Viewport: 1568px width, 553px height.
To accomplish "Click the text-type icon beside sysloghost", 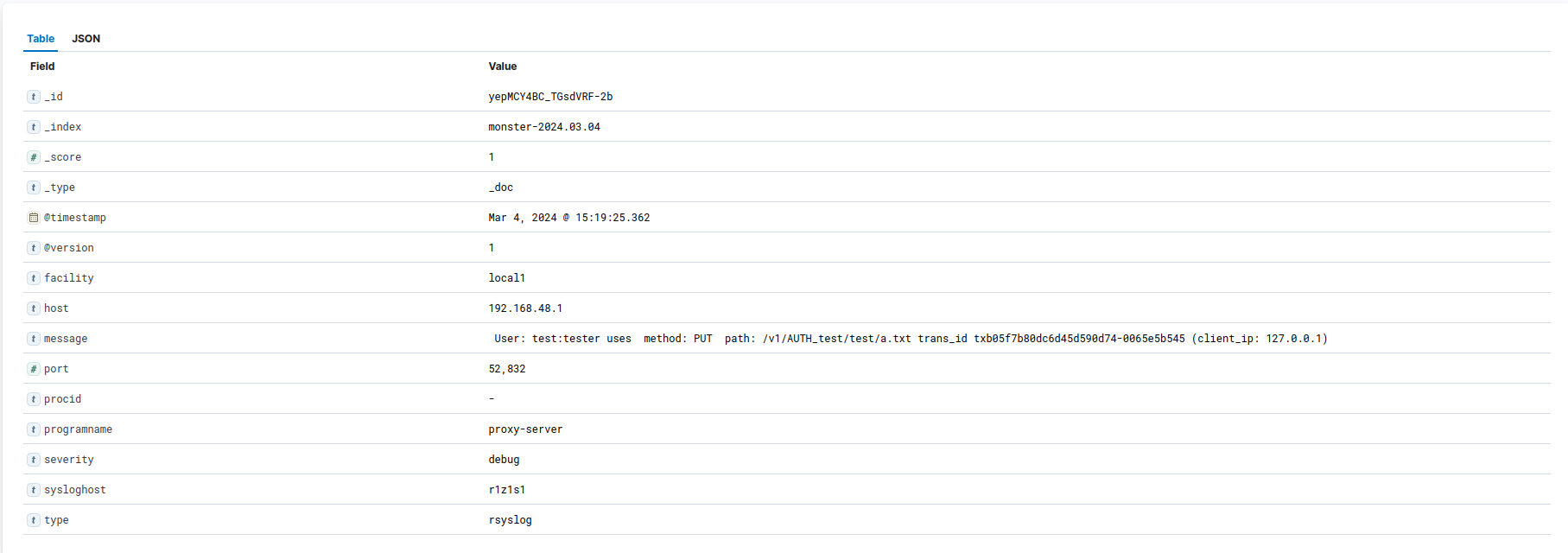I will pyautogui.click(x=34, y=490).
